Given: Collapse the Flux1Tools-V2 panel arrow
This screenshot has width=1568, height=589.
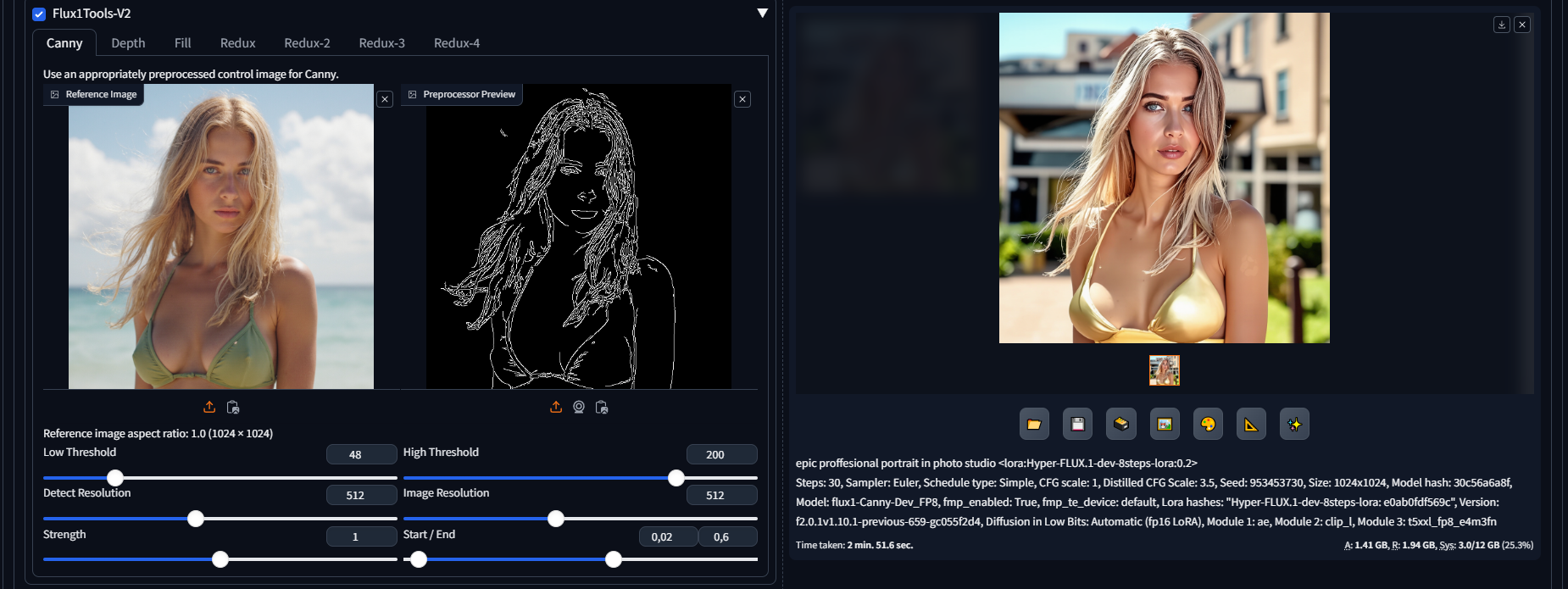Looking at the screenshot, I should pyautogui.click(x=762, y=14).
